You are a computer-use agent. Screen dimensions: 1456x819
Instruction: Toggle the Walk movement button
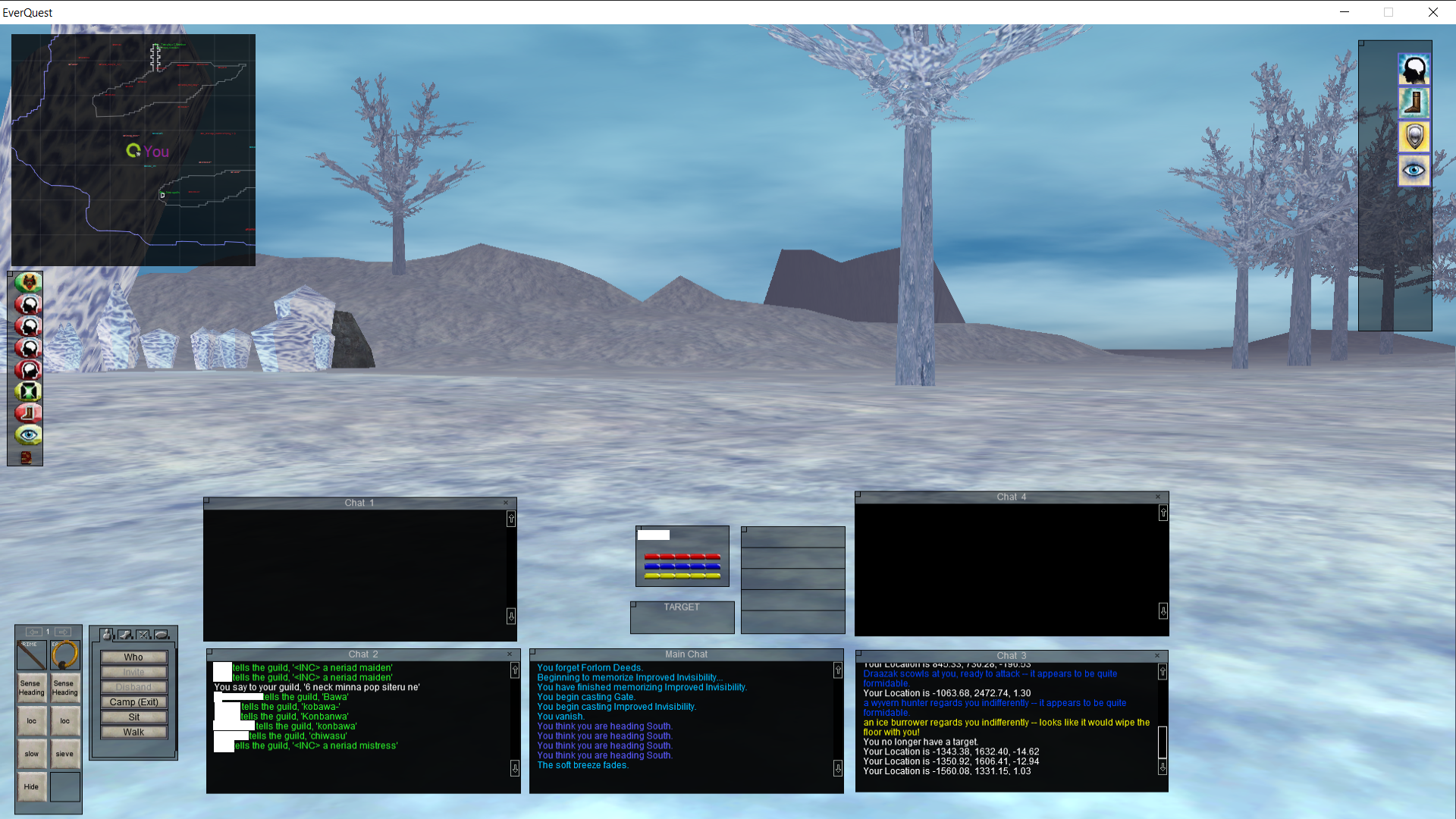pos(133,733)
